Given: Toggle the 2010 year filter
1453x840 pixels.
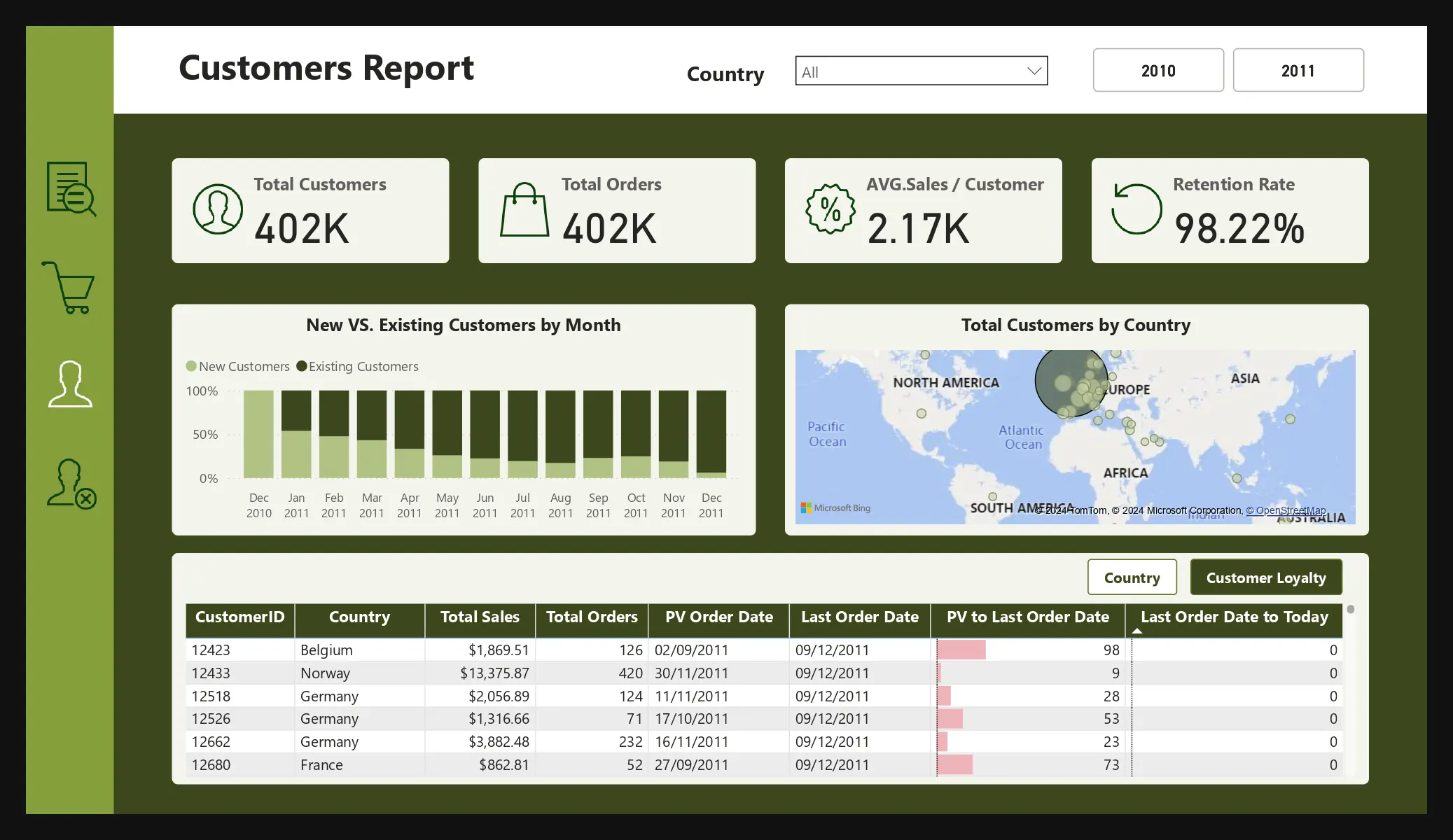Looking at the screenshot, I should [1158, 70].
